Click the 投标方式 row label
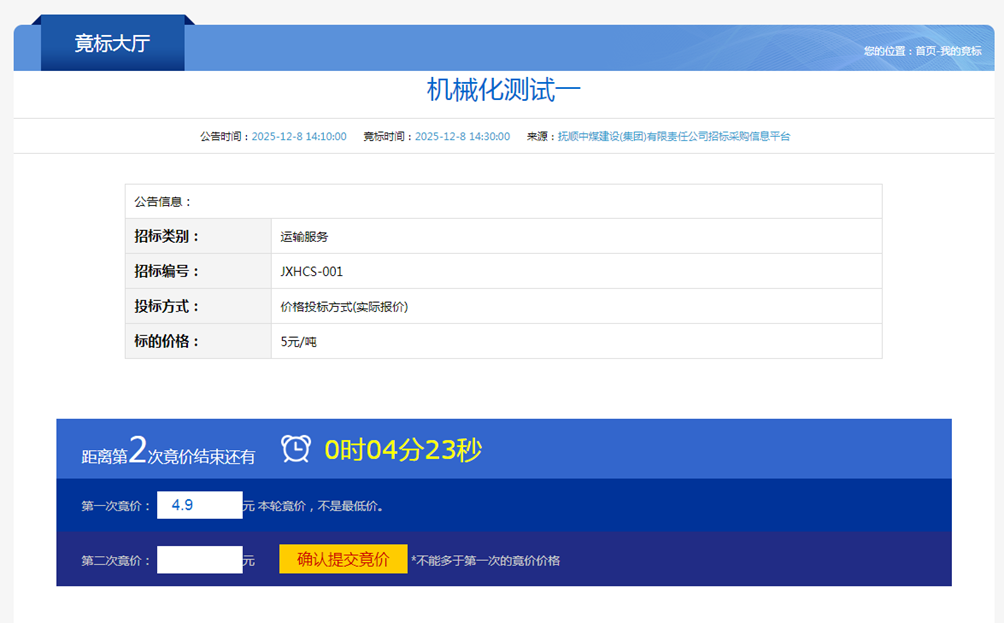The height and width of the screenshot is (623, 1004). click(x=166, y=306)
